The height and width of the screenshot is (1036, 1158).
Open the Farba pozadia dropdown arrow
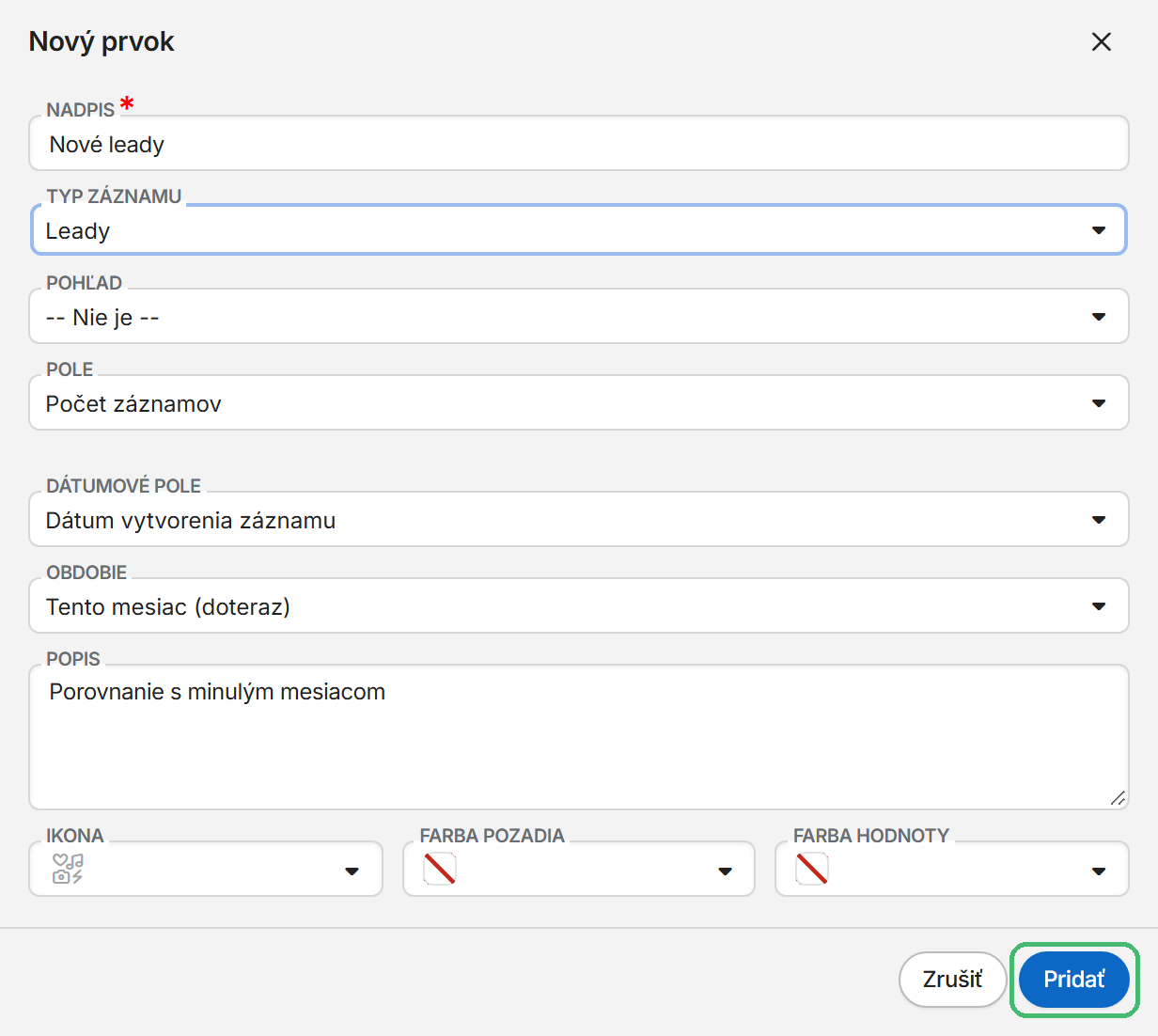[x=725, y=871]
